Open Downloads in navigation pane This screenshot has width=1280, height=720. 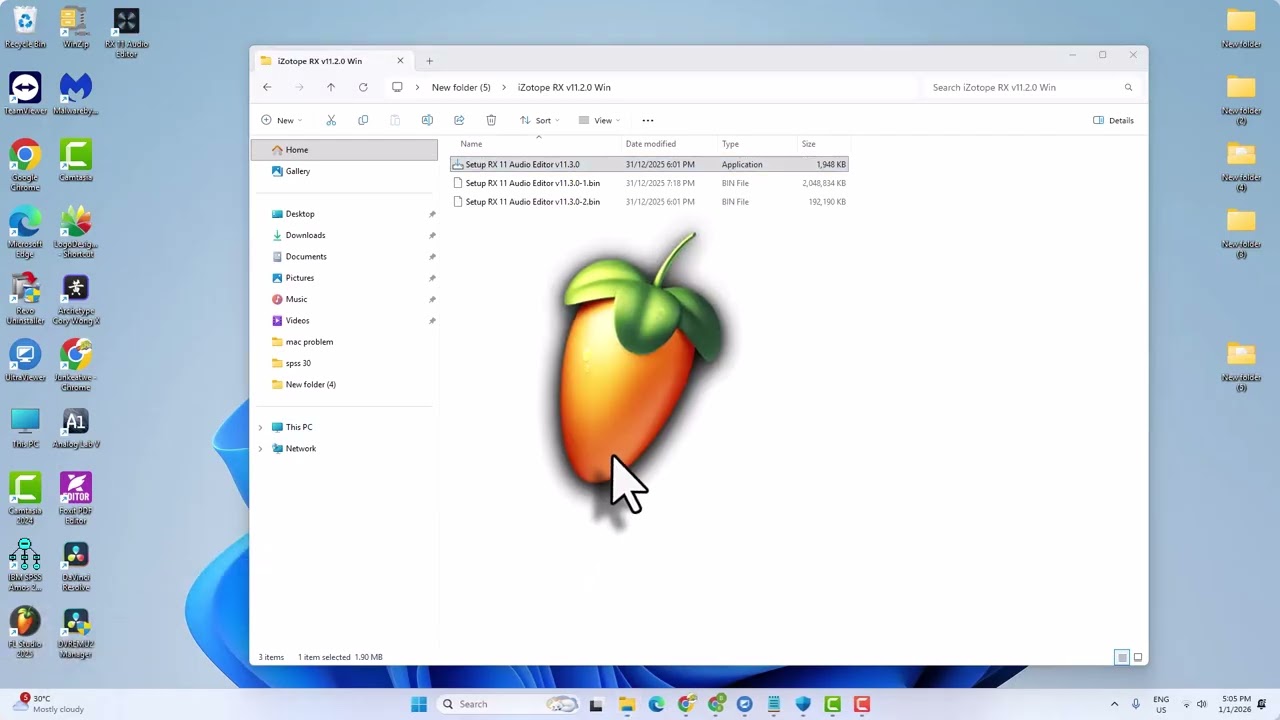(344, 235)
